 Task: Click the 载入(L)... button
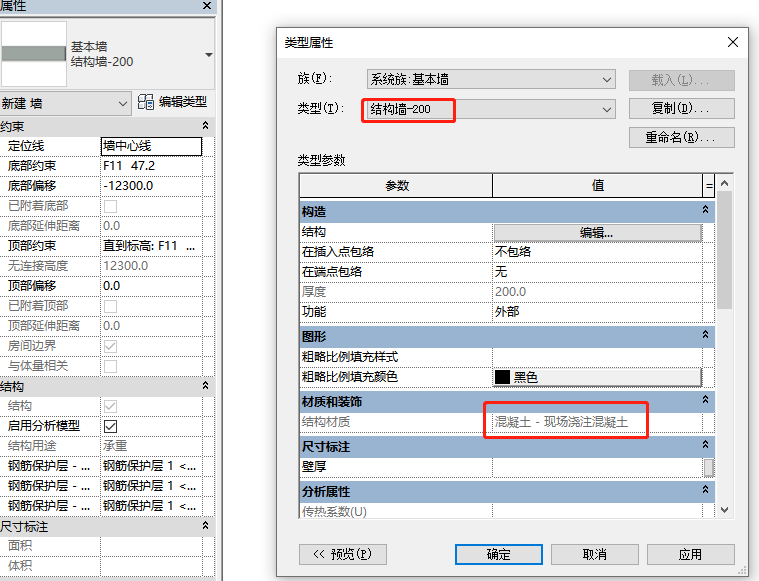coord(682,80)
